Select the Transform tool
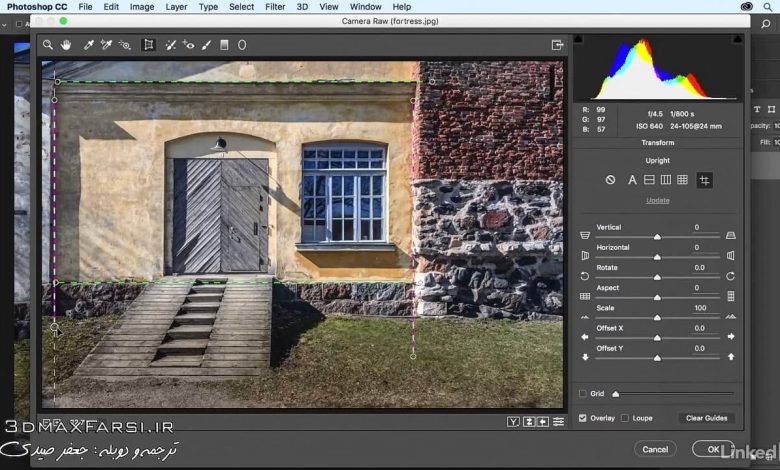The image size is (780, 470). 148,45
